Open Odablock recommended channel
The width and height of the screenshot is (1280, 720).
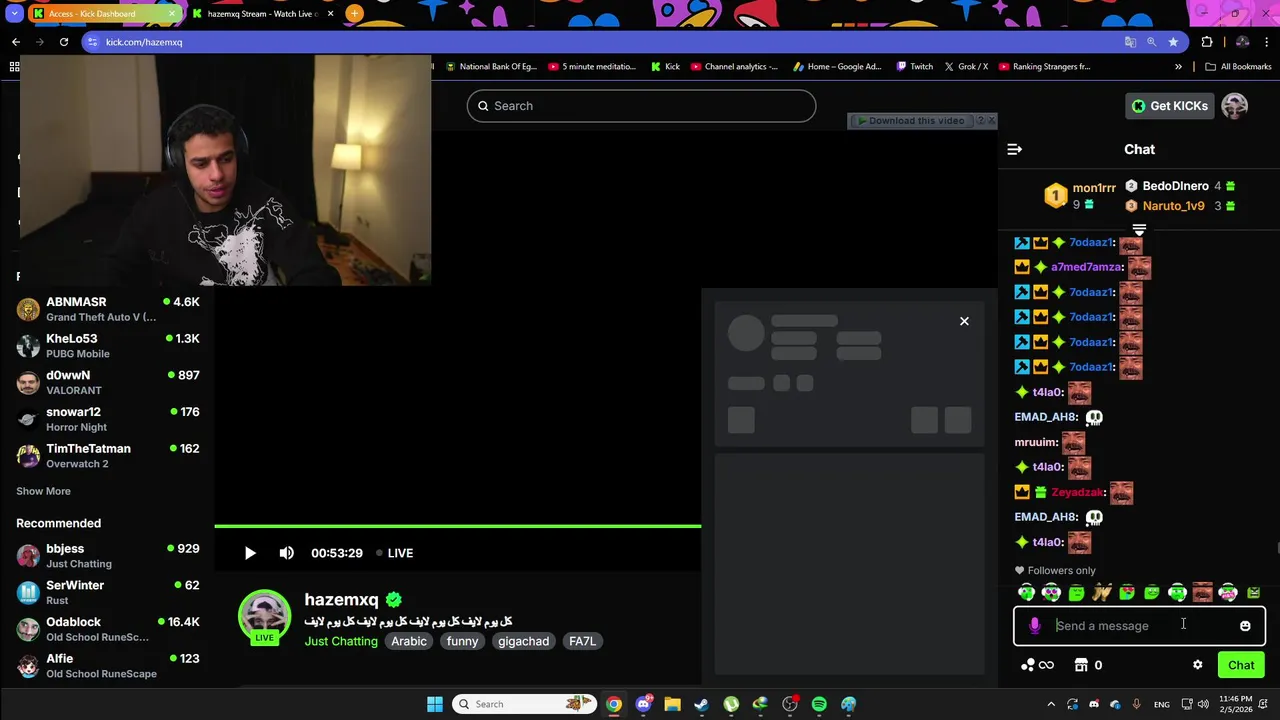tap(108, 629)
